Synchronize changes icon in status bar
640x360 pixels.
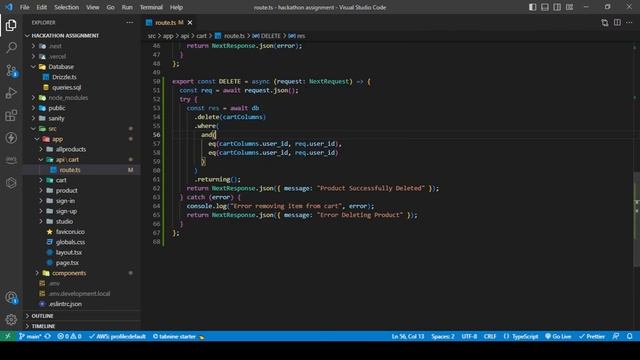pyautogui.click(x=48, y=336)
